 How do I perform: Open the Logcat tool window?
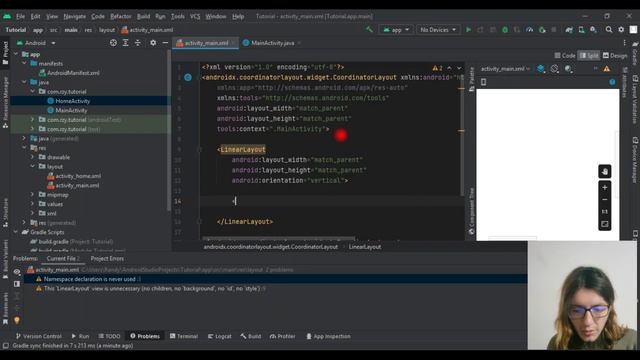click(x=220, y=336)
